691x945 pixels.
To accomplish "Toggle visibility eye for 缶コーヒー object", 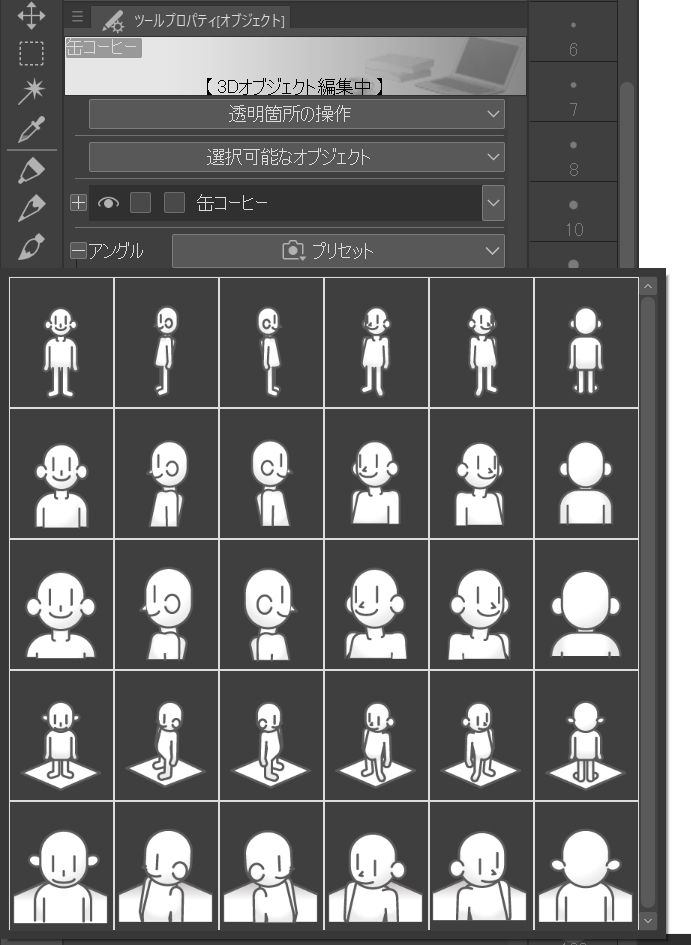I will (x=108, y=203).
